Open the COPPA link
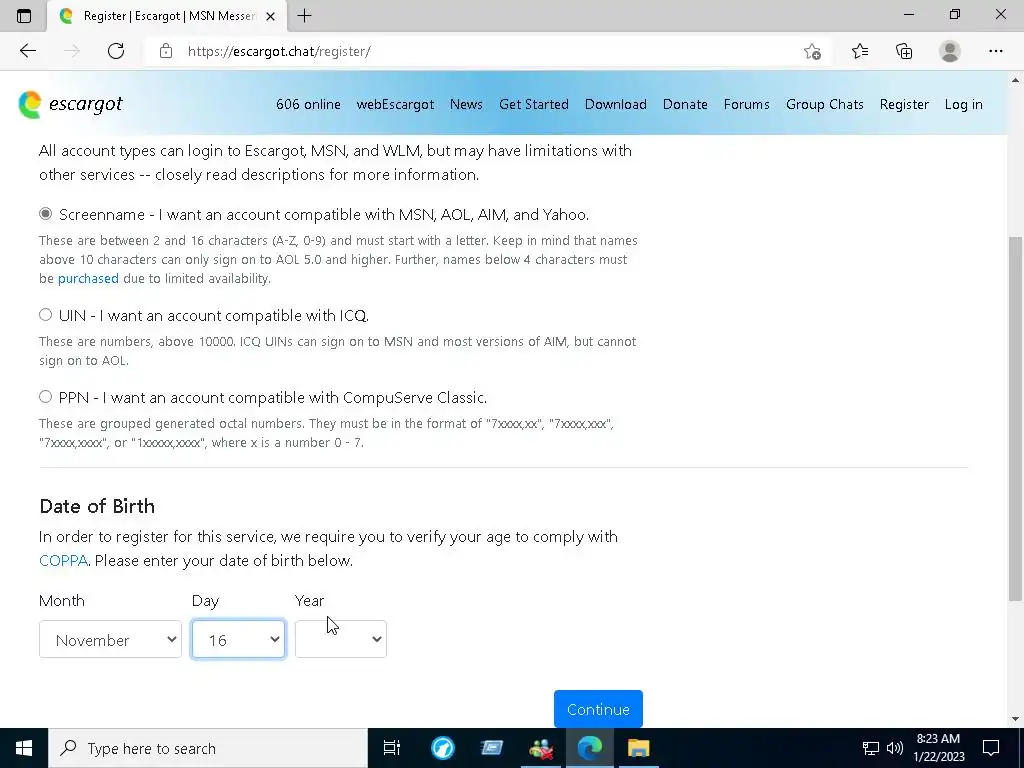This screenshot has width=1024, height=768. [x=63, y=560]
